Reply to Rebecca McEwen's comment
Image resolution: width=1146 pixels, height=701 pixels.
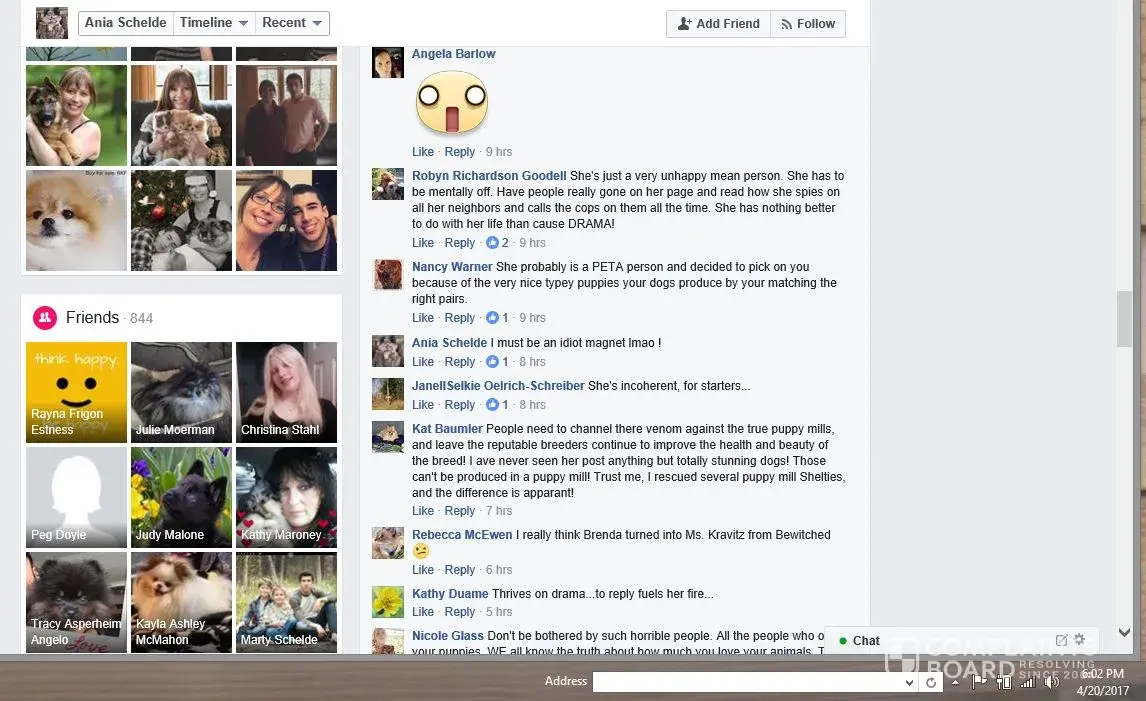(x=460, y=569)
